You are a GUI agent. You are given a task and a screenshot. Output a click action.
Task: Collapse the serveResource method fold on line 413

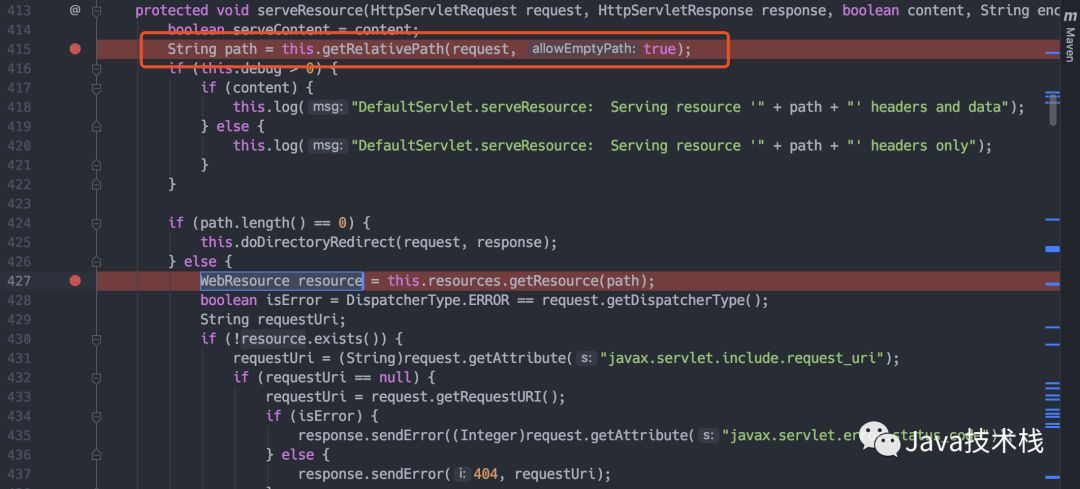pyautogui.click(x=97, y=10)
